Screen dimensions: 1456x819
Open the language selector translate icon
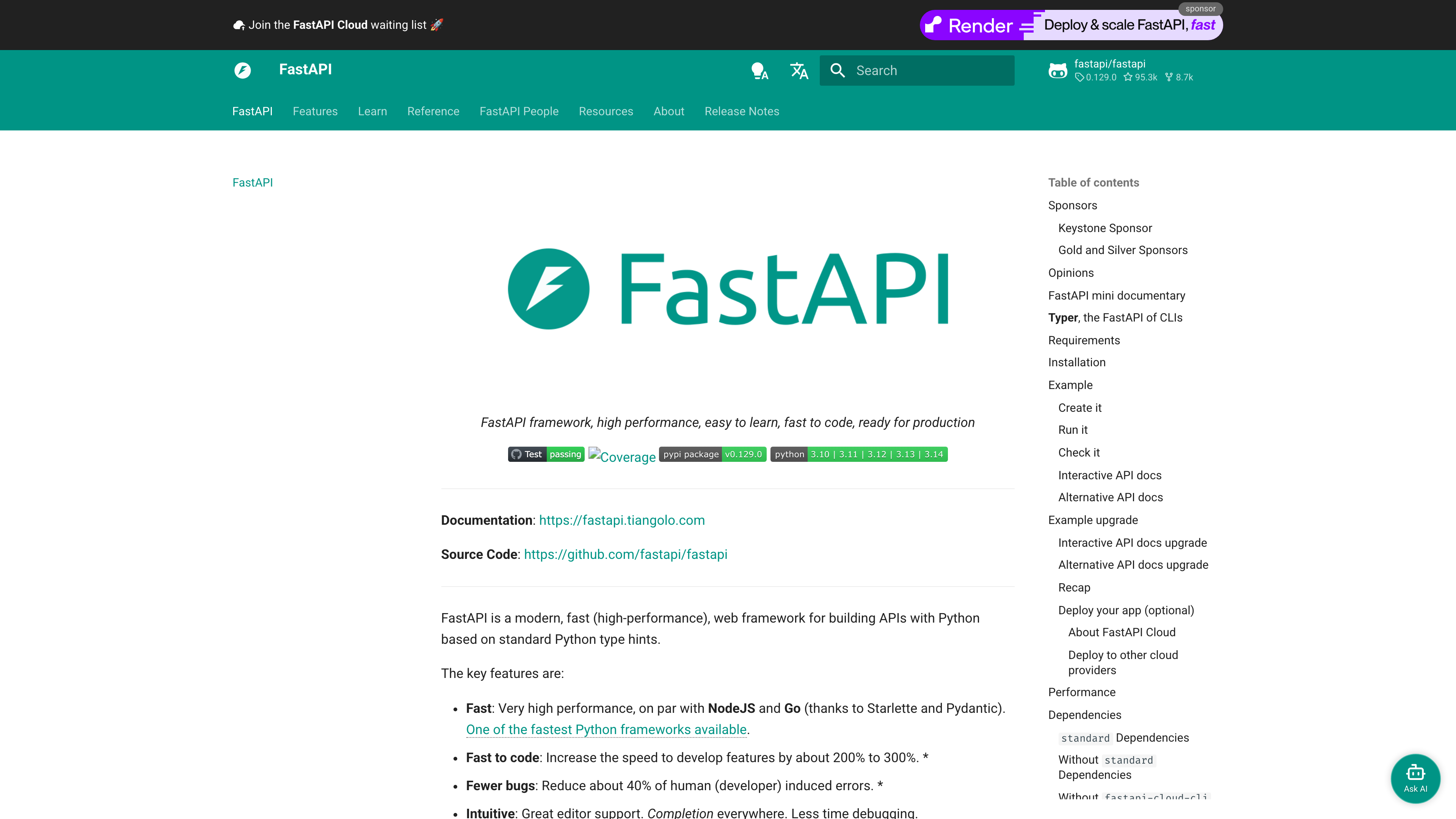tap(799, 70)
